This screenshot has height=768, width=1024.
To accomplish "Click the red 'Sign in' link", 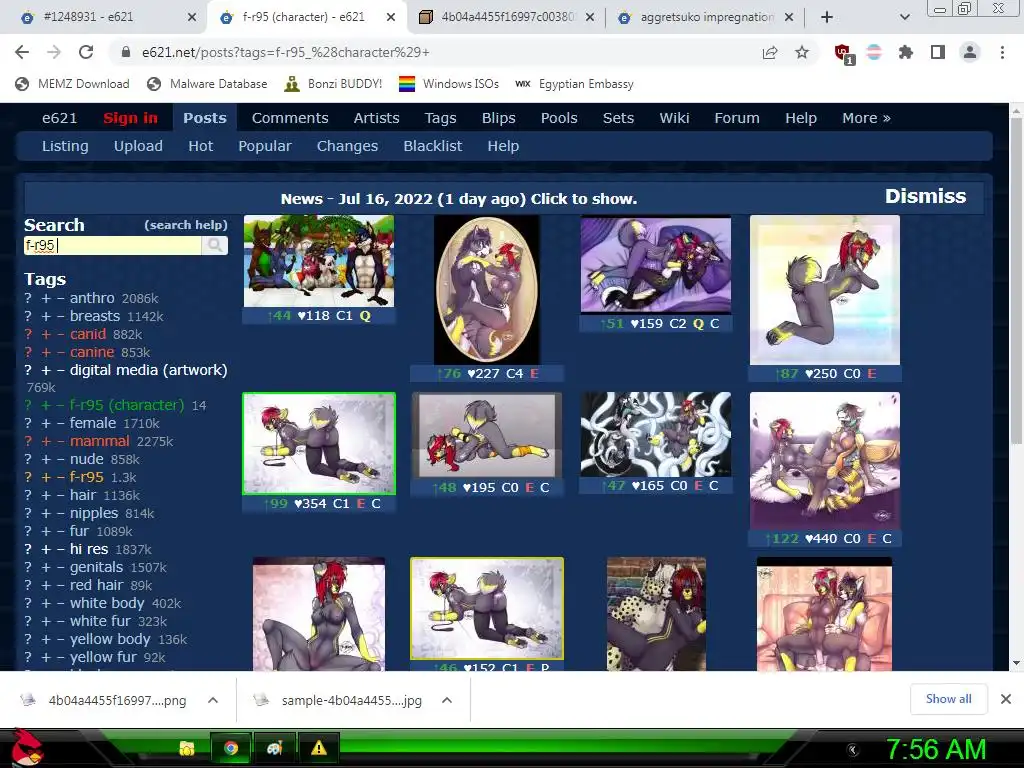I will (x=130, y=118).
